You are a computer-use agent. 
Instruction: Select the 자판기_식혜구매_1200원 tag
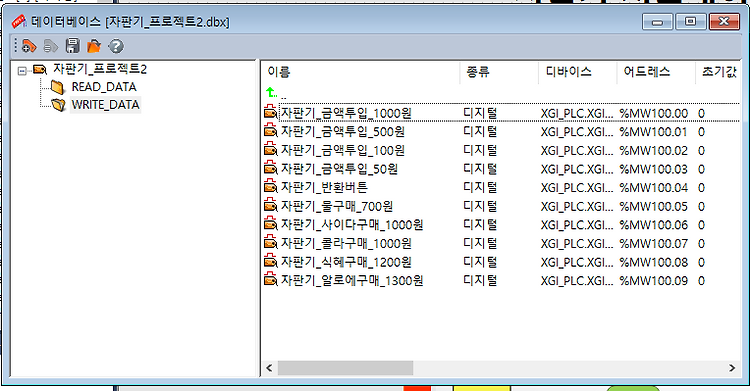(x=346, y=262)
